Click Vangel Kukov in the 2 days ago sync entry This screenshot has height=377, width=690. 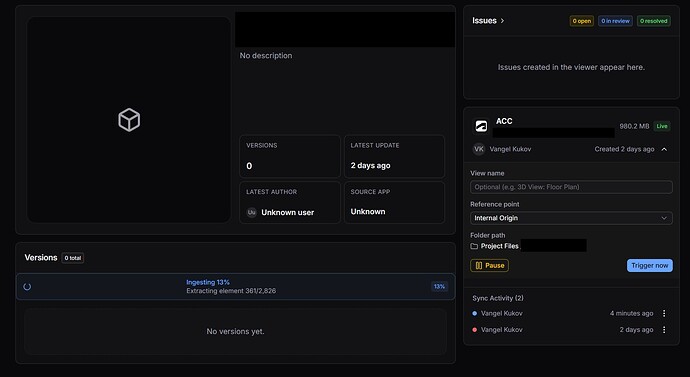pos(502,329)
